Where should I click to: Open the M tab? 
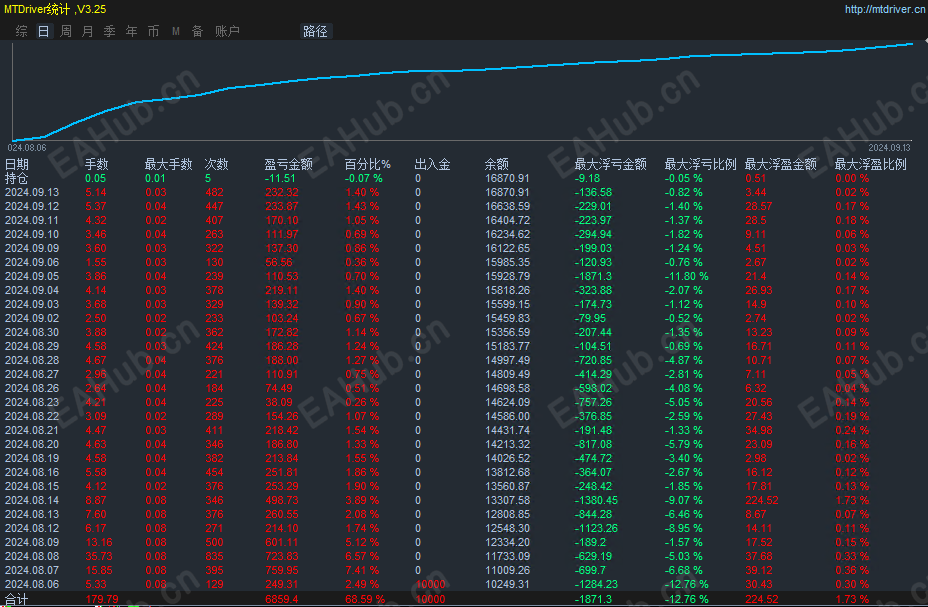tap(176, 31)
